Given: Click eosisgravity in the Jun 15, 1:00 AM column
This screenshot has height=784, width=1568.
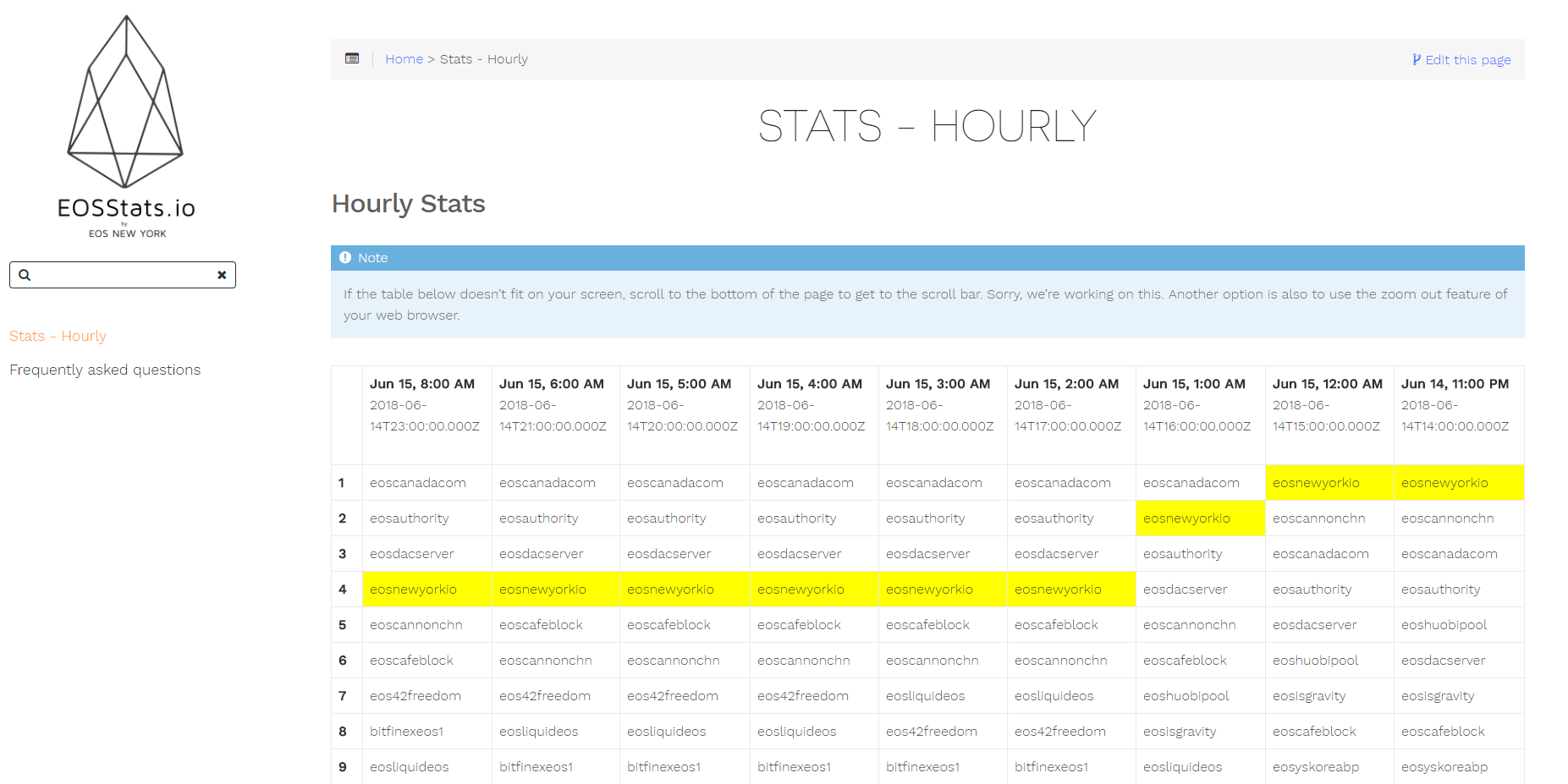Looking at the screenshot, I should click(1180, 732).
